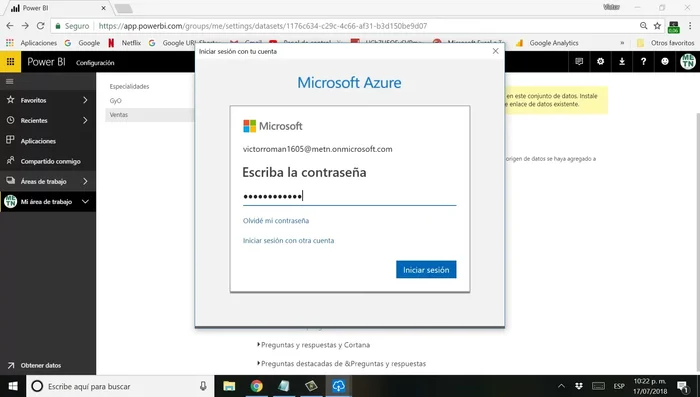Open the cloud upload app in the taskbar
Image resolution: width=700 pixels, height=397 pixels.
[x=338, y=386]
